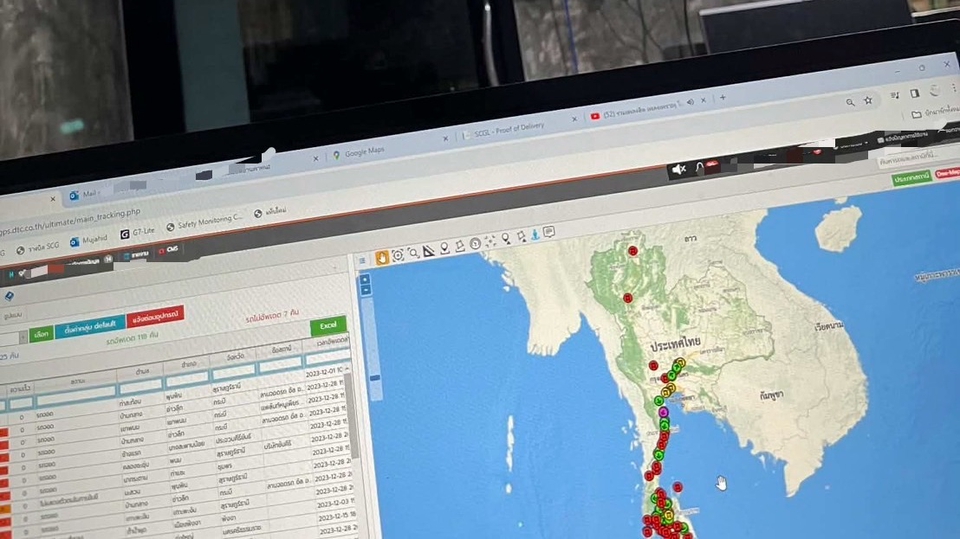
Task: Click the zoom magnifier map tool
Action: [x=413, y=254]
